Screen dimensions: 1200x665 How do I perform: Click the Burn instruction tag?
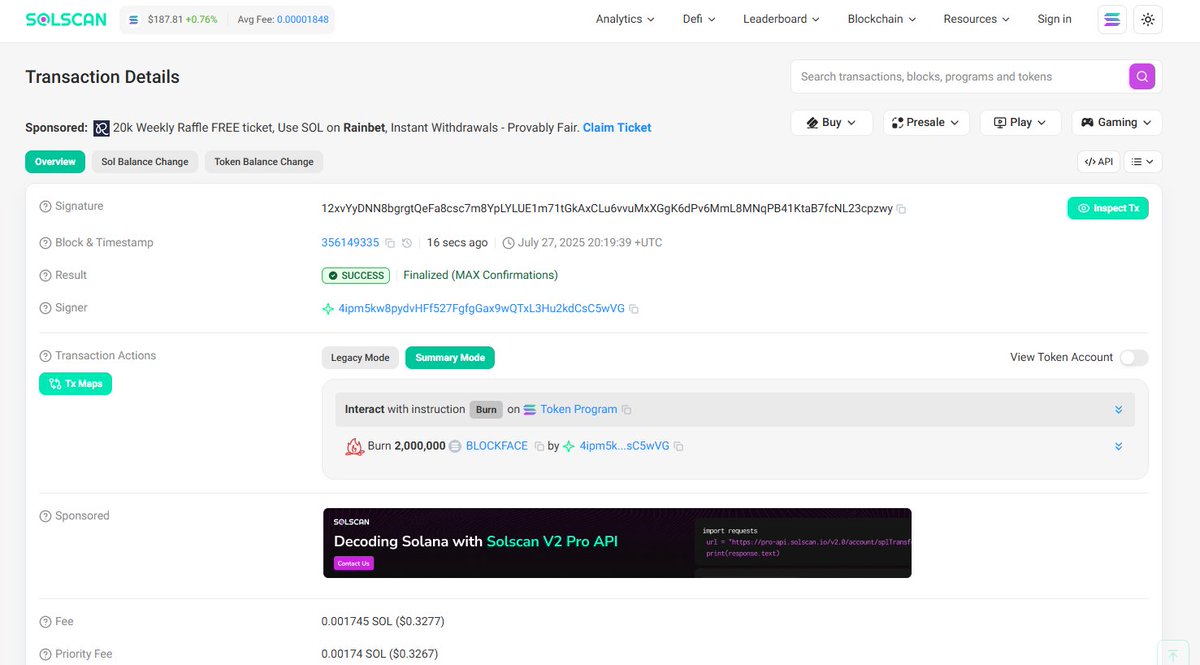click(x=486, y=410)
